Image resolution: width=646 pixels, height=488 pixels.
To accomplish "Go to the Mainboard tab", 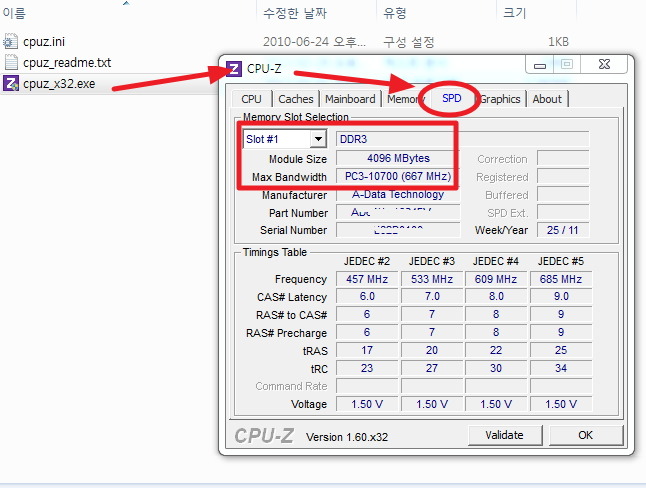I will 350,99.
